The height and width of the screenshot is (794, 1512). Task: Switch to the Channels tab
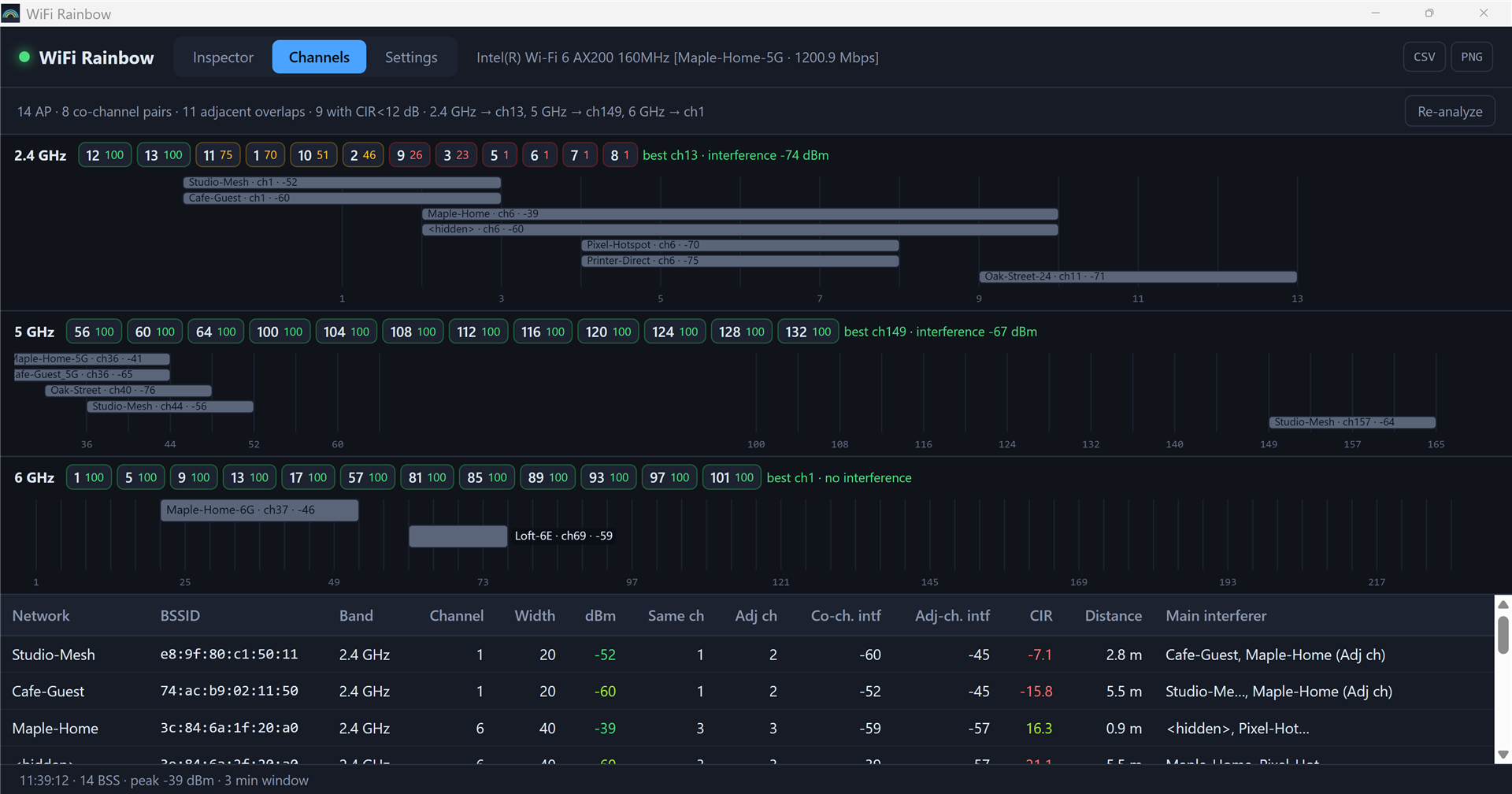[319, 57]
